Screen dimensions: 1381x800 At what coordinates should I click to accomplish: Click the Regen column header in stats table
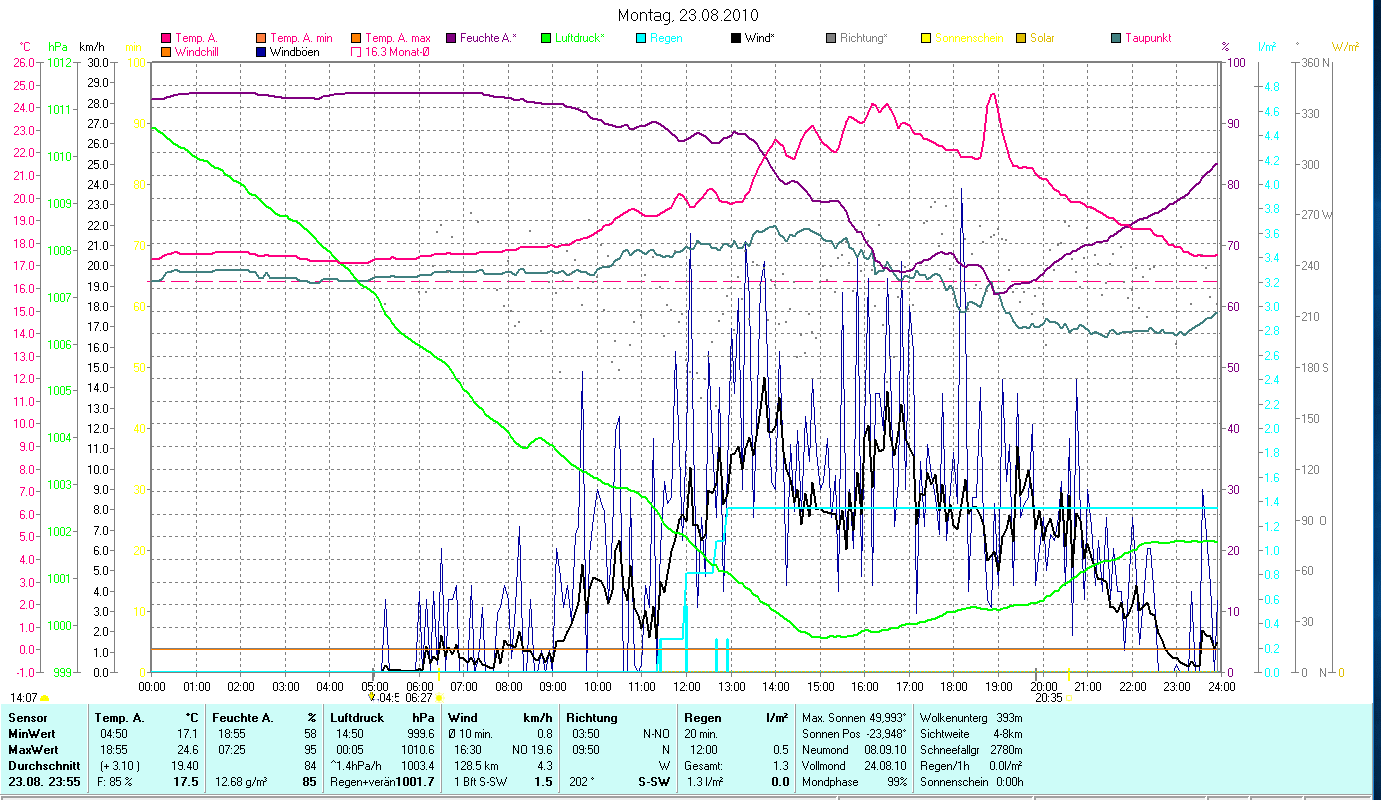click(701, 718)
